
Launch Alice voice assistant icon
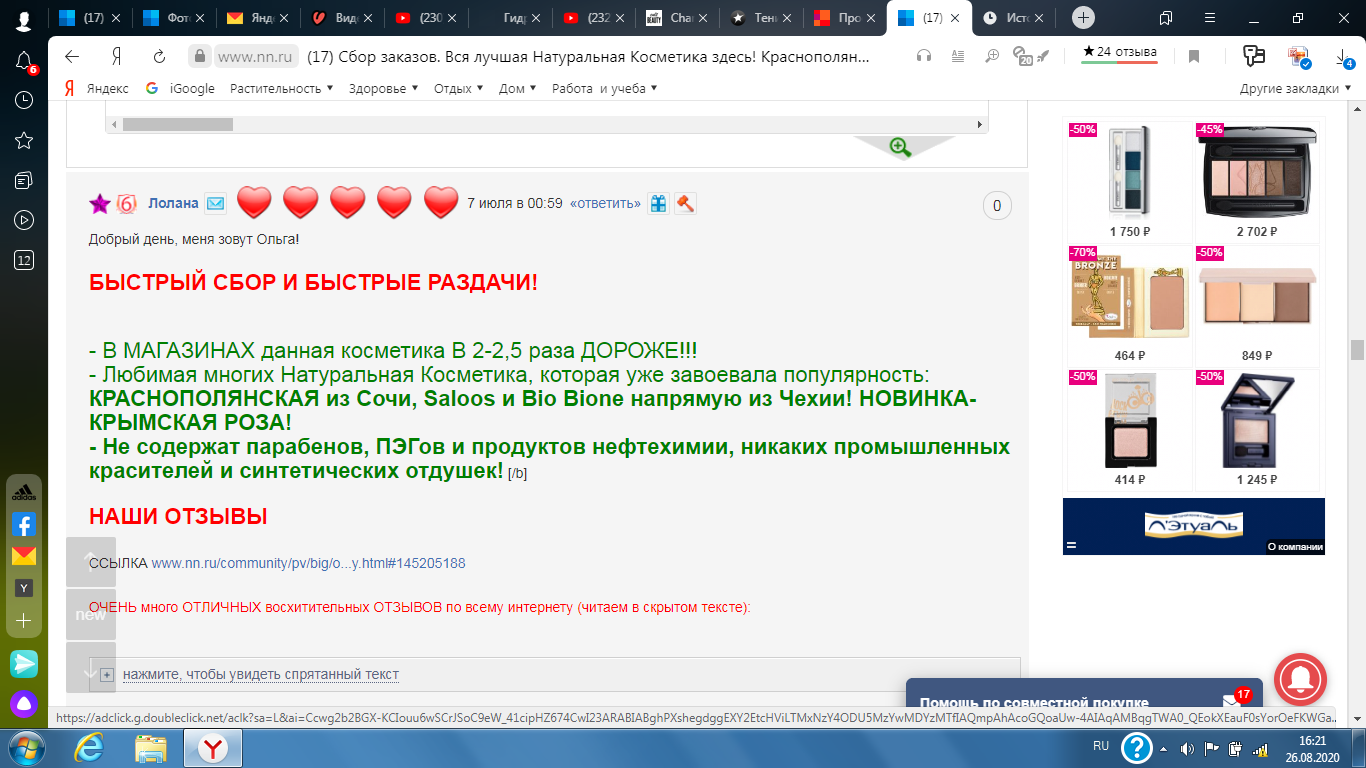click(24, 702)
